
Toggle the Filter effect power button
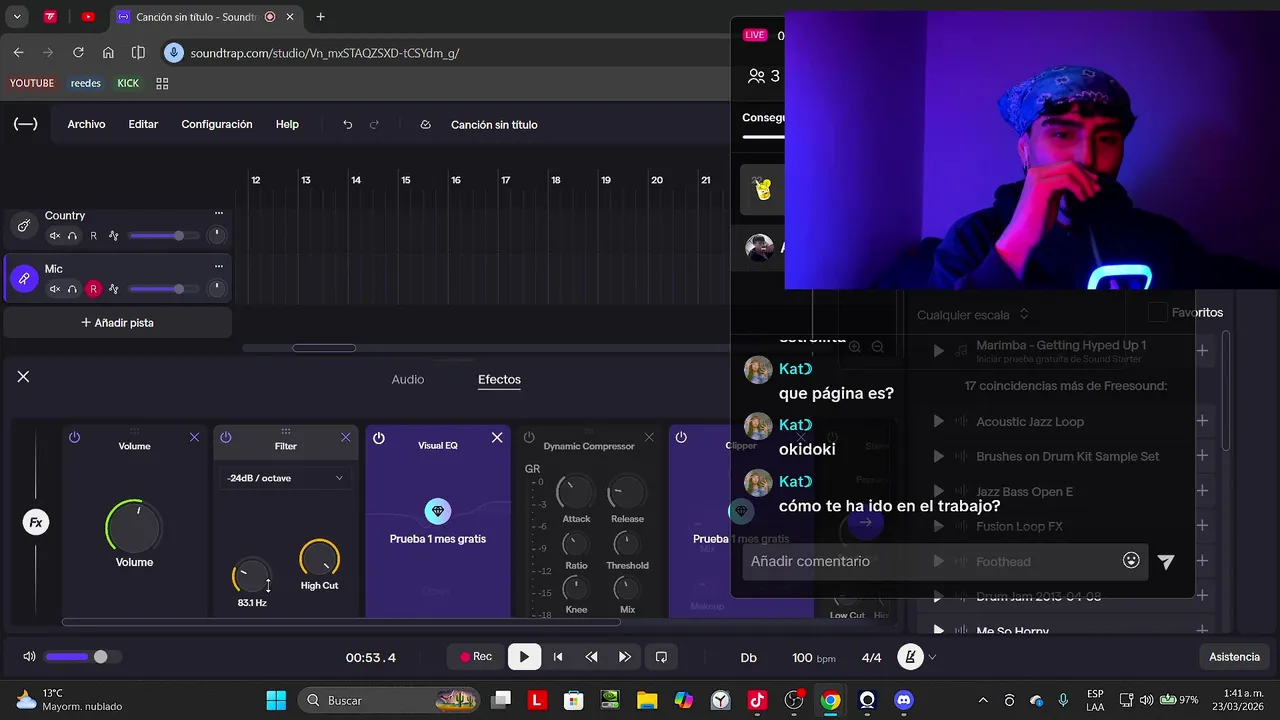pos(225,438)
